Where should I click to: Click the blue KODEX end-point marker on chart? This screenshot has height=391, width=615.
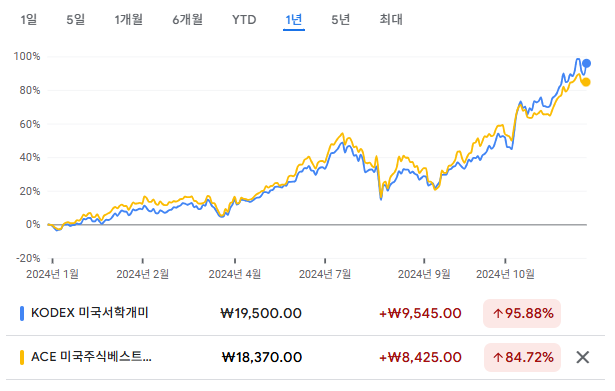click(586, 63)
